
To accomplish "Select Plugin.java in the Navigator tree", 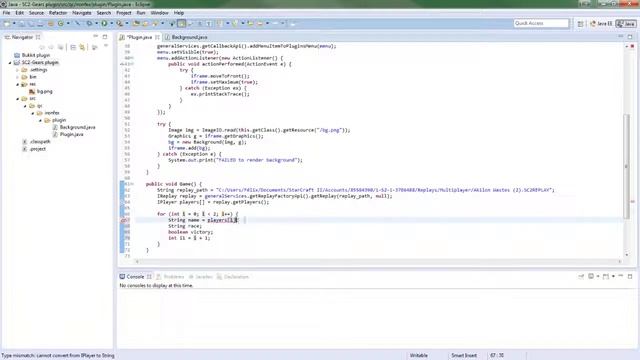I will (68, 134).
